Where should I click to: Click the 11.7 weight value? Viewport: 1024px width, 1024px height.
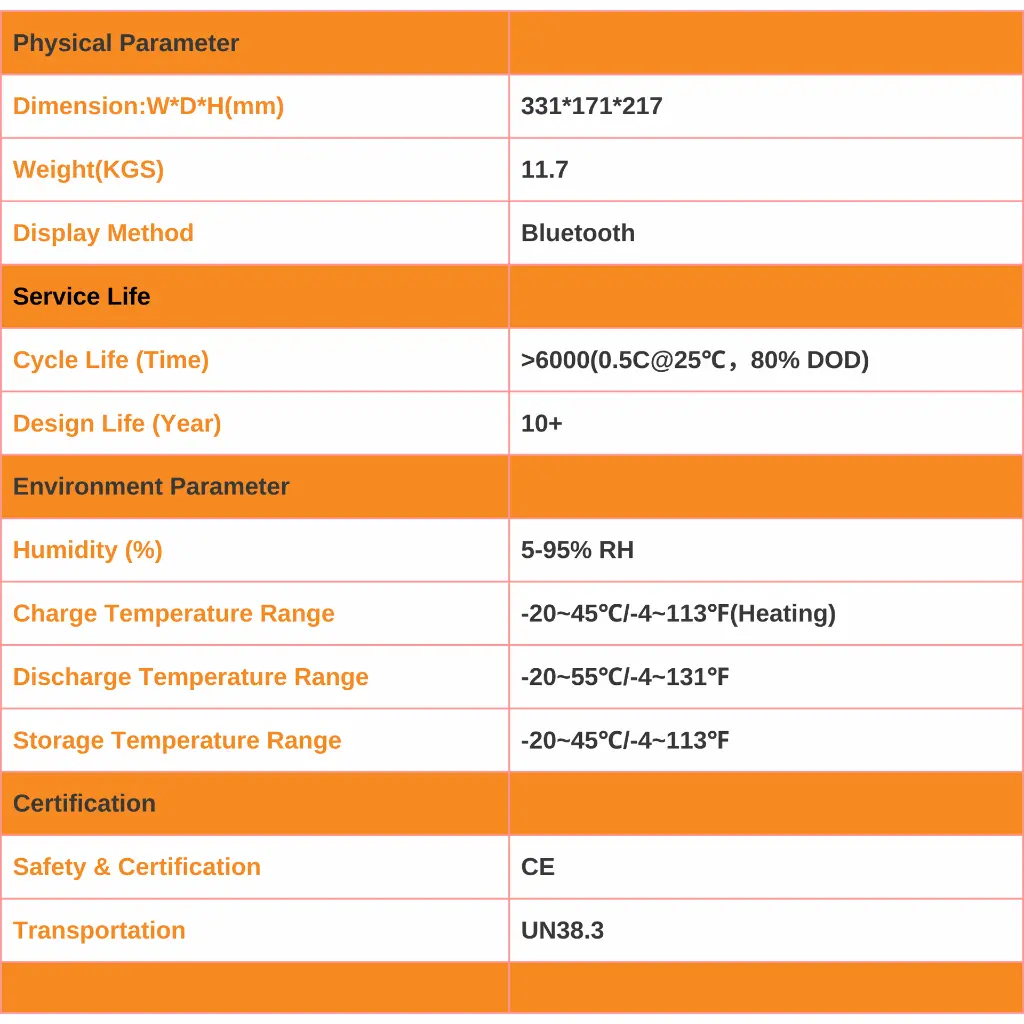pos(545,169)
